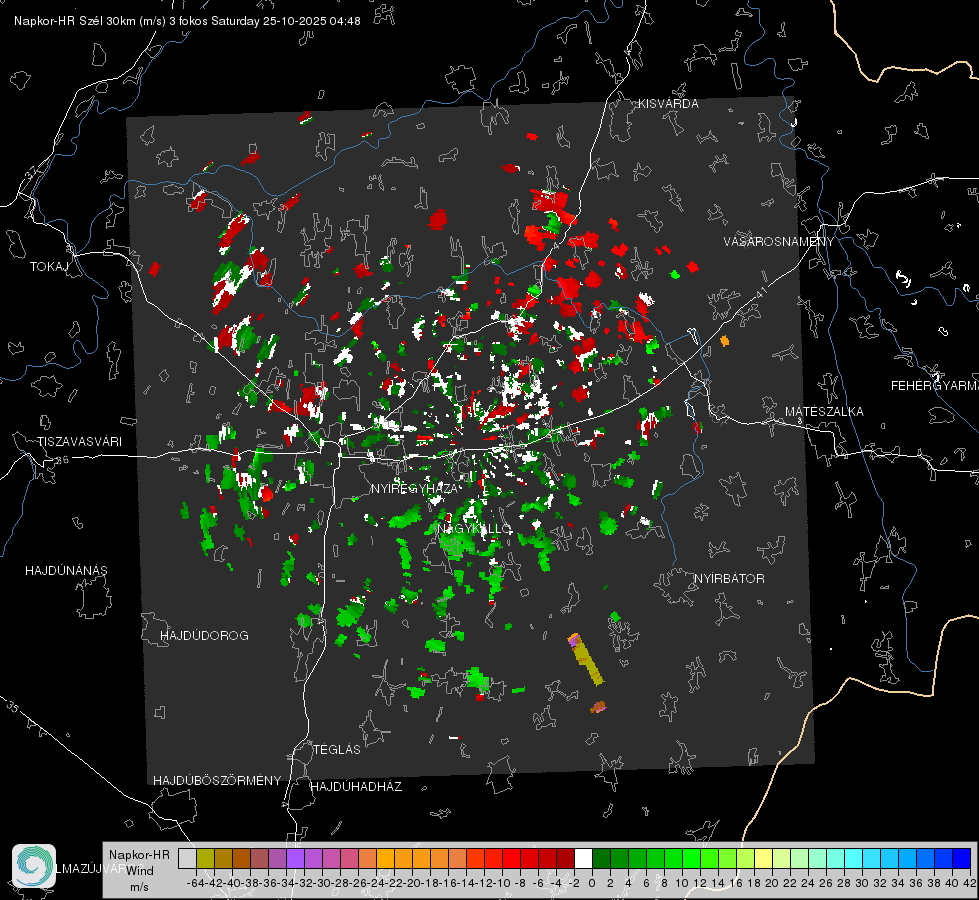This screenshot has width=979, height=900.
Task: Click the HAJDÚDOROG town label
Action: click(x=204, y=636)
